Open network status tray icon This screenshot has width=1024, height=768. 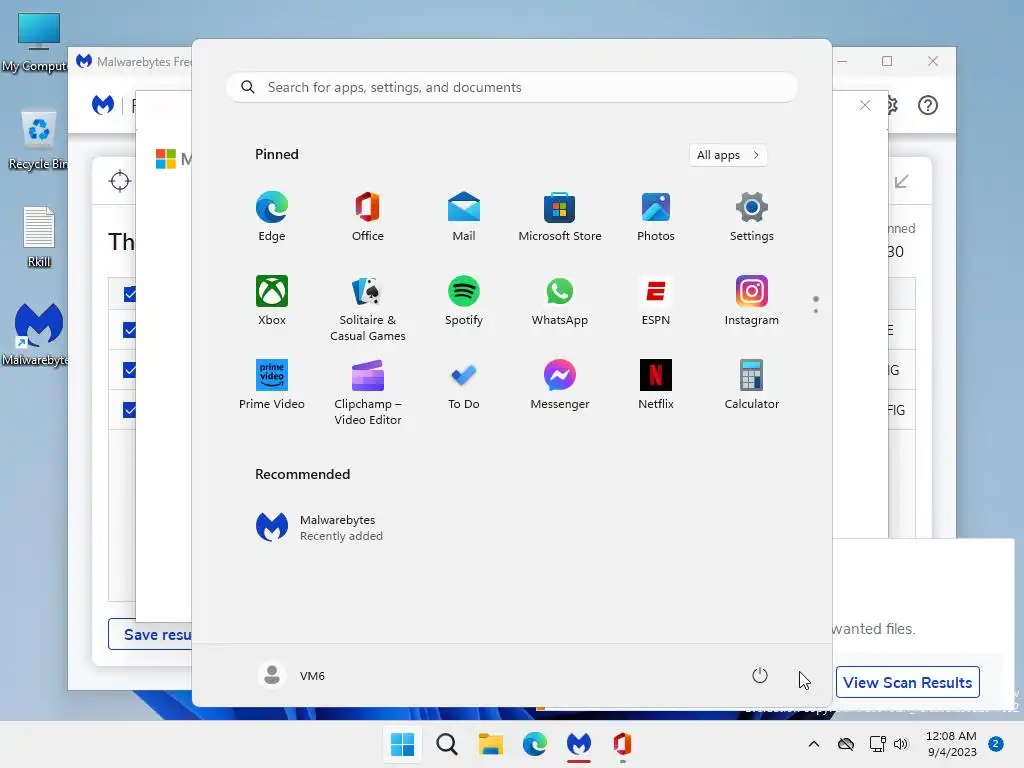pyautogui.click(x=878, y=744)
